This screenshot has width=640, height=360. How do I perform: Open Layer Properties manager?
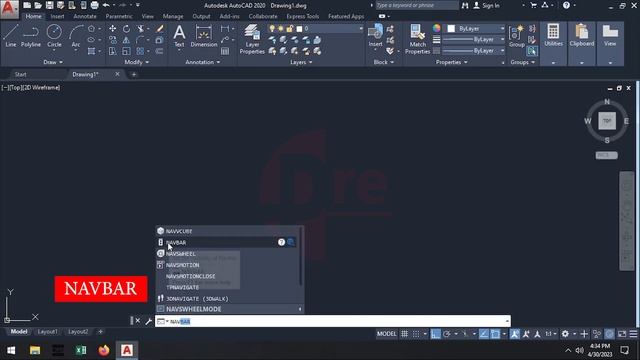[x=252, y=39]
